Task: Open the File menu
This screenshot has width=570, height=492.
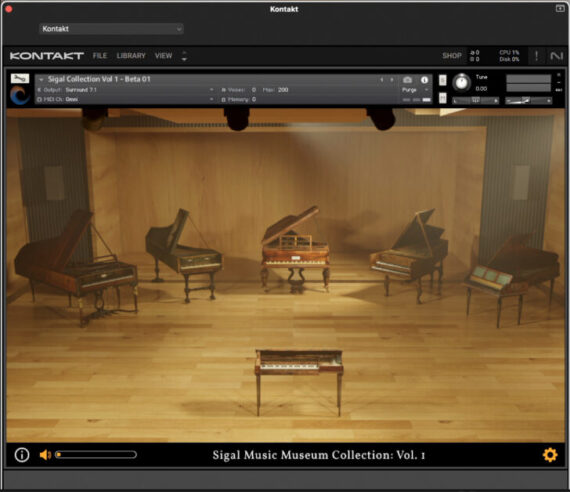Action: (x=100, y=56)
